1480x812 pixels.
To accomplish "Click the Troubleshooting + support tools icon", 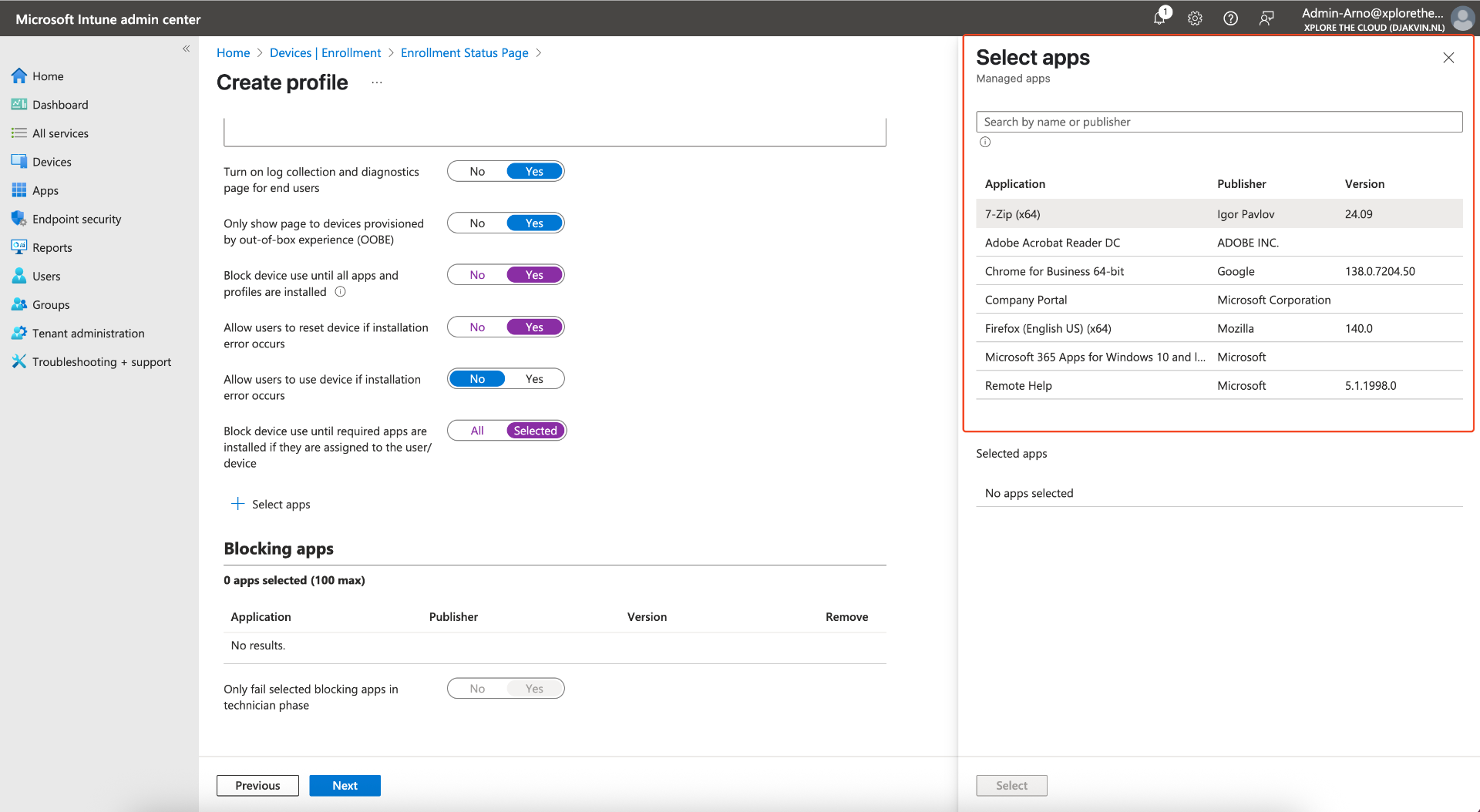I will tap(19, 361).
